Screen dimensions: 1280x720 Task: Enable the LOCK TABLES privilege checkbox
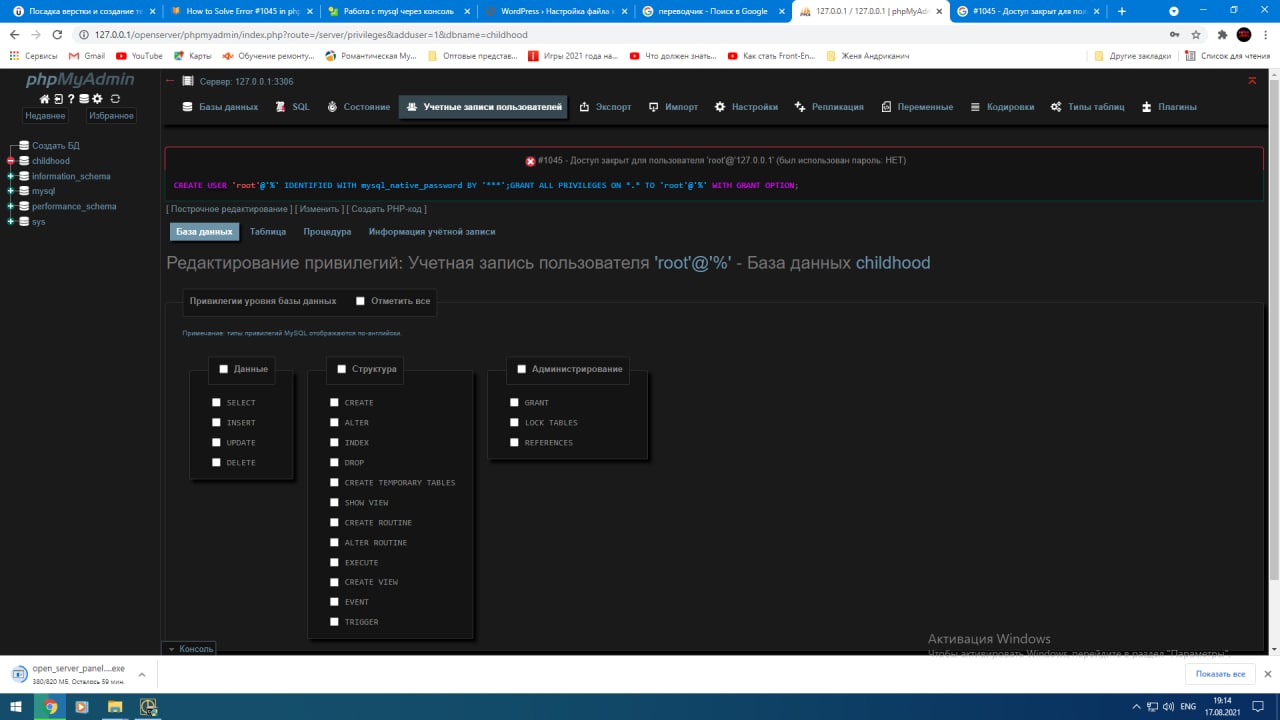[x=515, y=423]
